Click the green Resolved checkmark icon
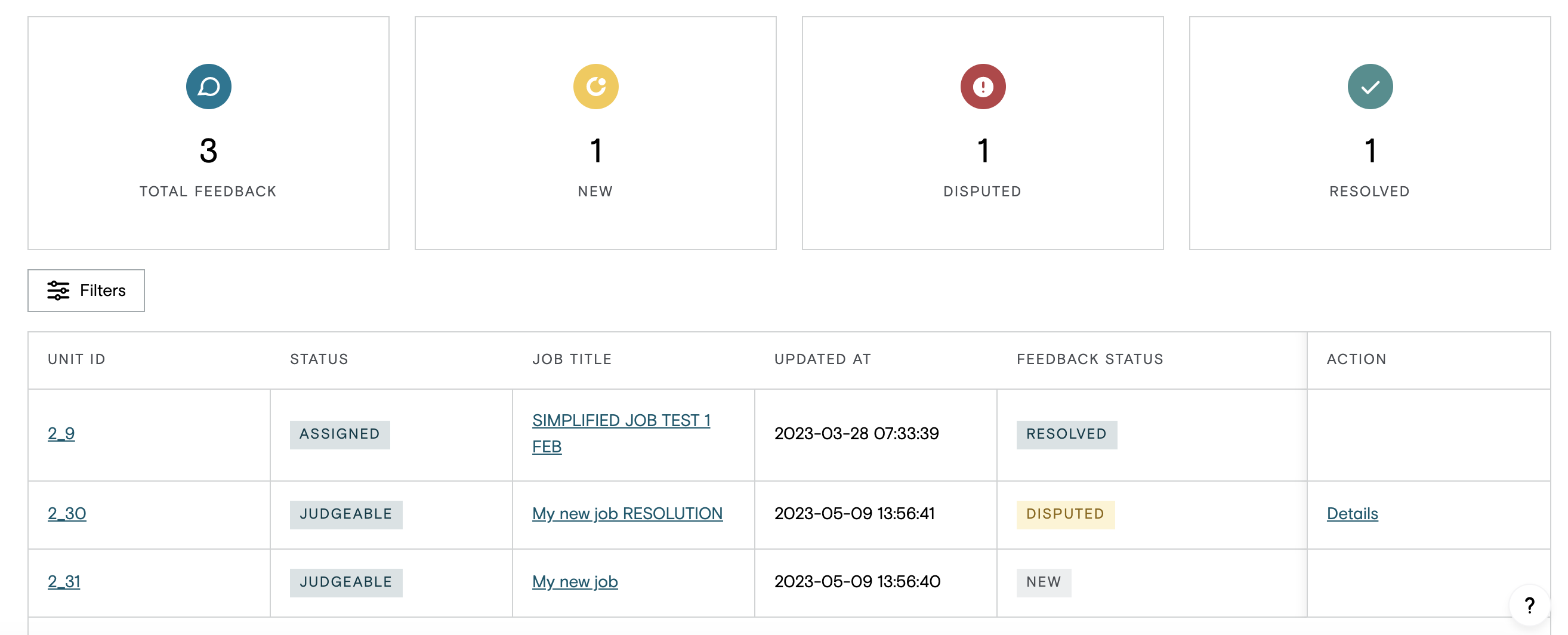 pos(1369,87)
